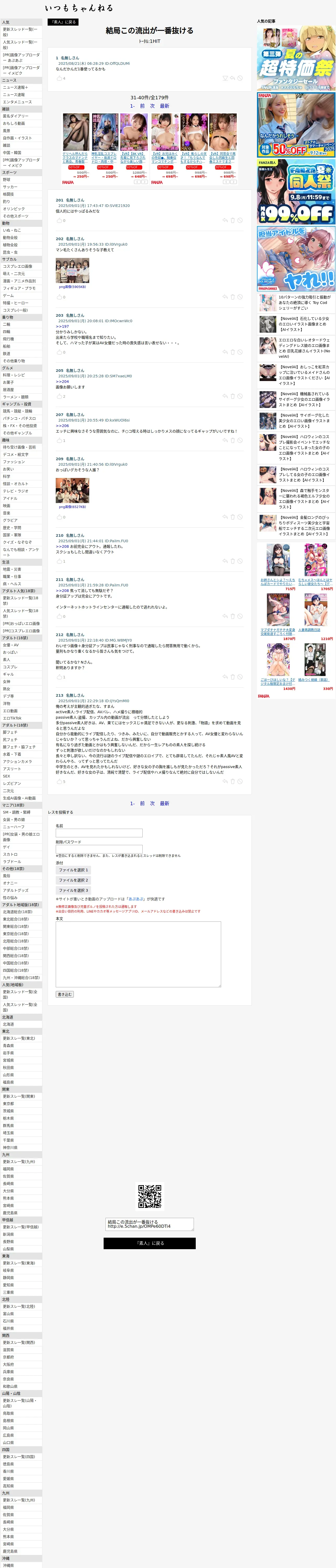The width and height of the screenshot is (336, 1568).
Task: Click the trash icon on post 211
Action: 232,616
